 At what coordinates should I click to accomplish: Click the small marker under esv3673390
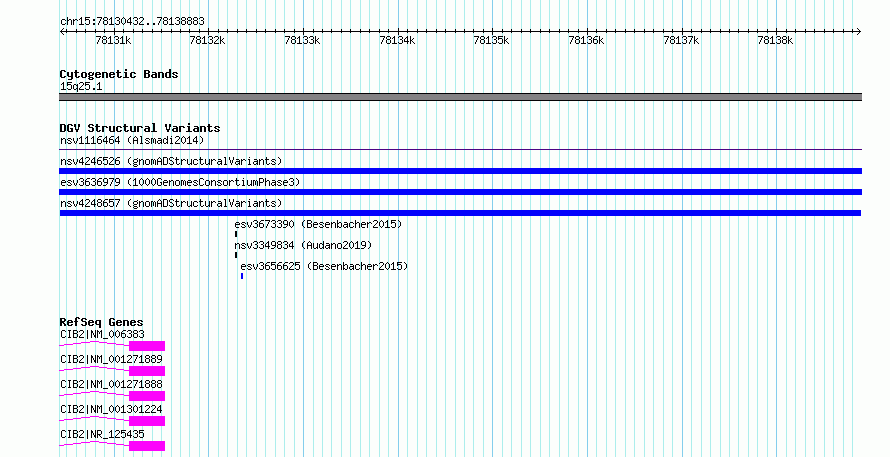(x=236, y=234)
